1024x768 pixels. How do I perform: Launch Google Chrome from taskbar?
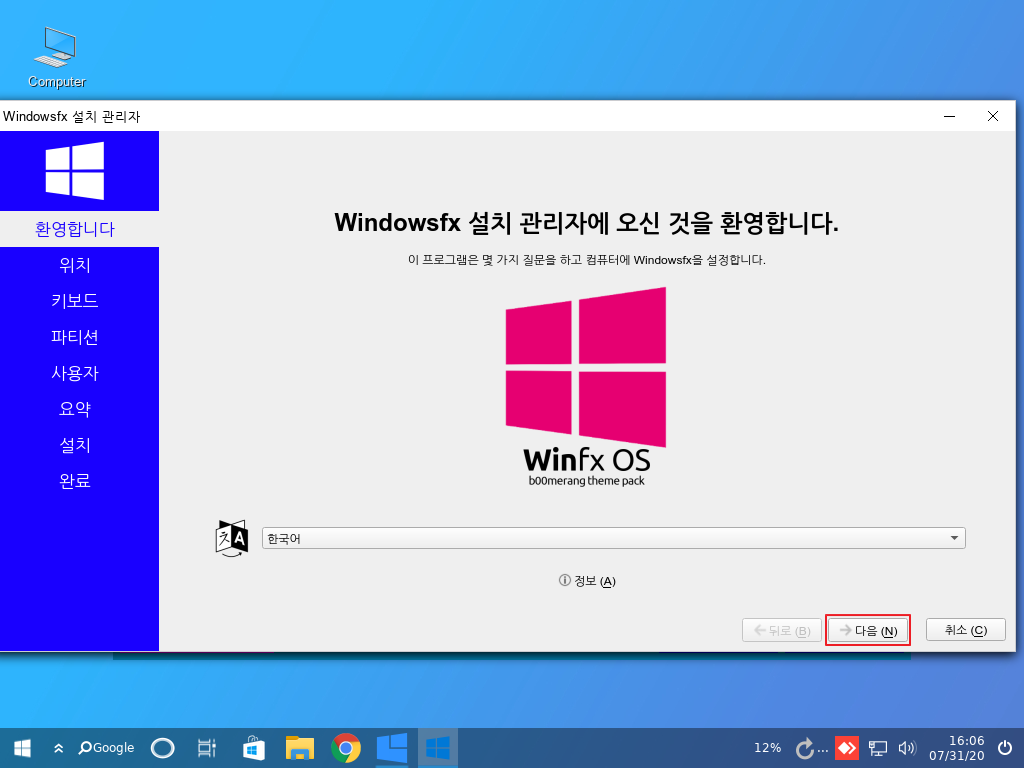pyautogui.click(x=345, y=748)
